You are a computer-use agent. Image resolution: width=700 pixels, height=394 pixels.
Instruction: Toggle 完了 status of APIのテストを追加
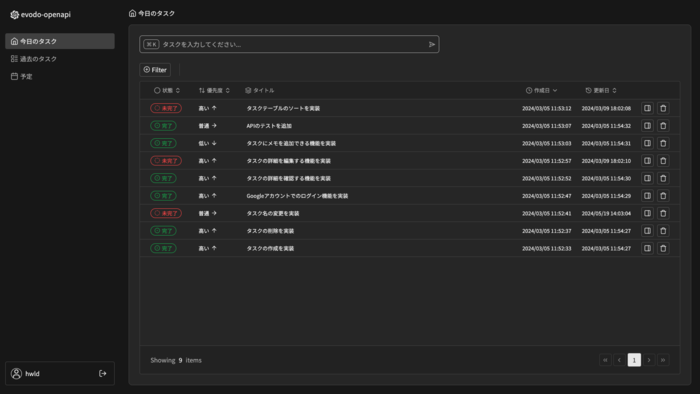point(163,126)
